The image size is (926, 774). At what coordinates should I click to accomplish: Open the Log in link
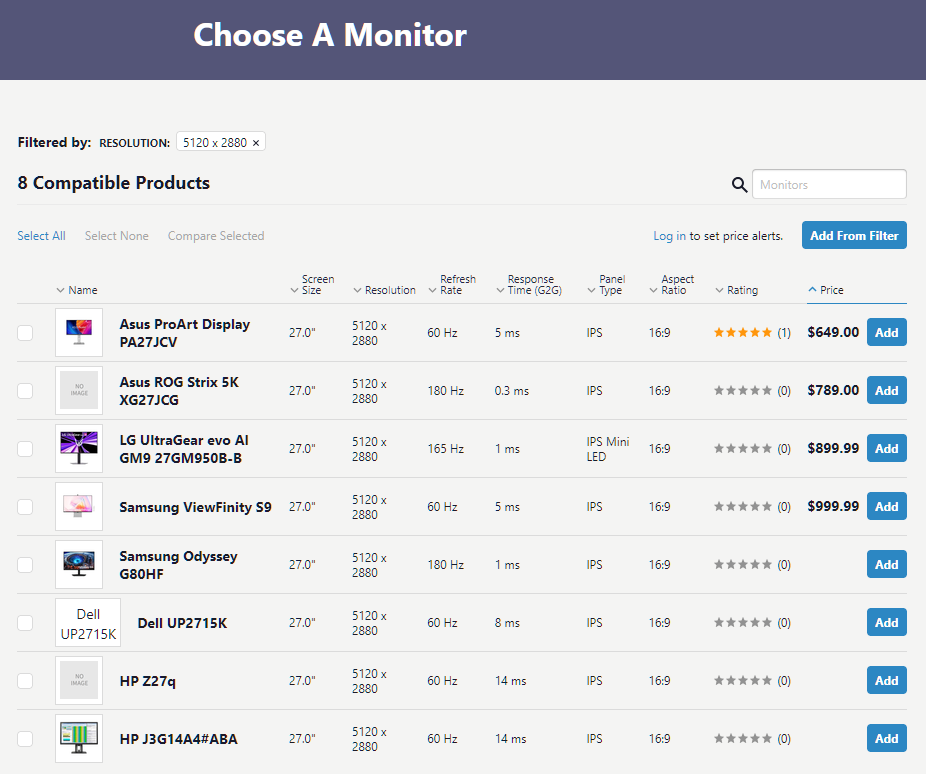(x=669, y=236)
